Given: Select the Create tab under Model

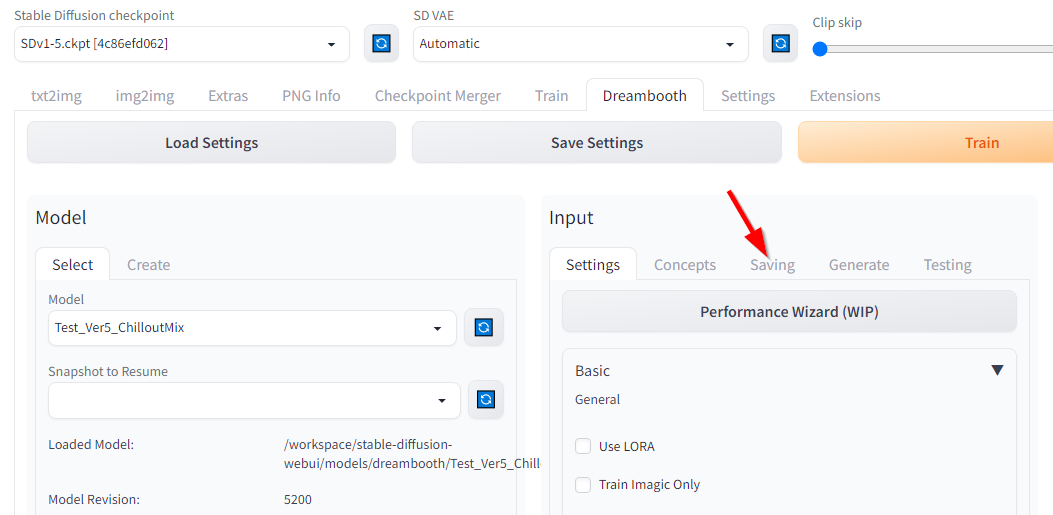Looking at the screenshot, I should [148, 265].
